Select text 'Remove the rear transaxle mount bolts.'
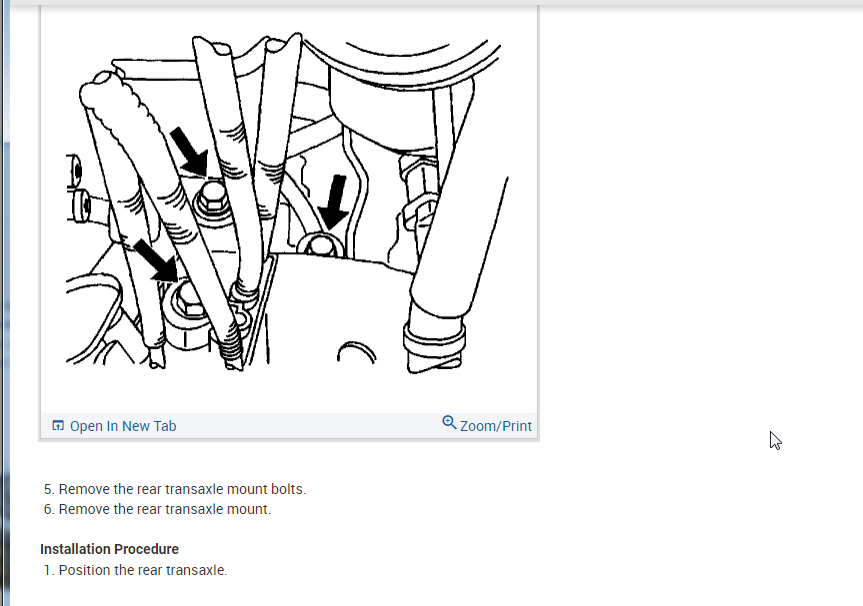 click(x=182, y=489)
